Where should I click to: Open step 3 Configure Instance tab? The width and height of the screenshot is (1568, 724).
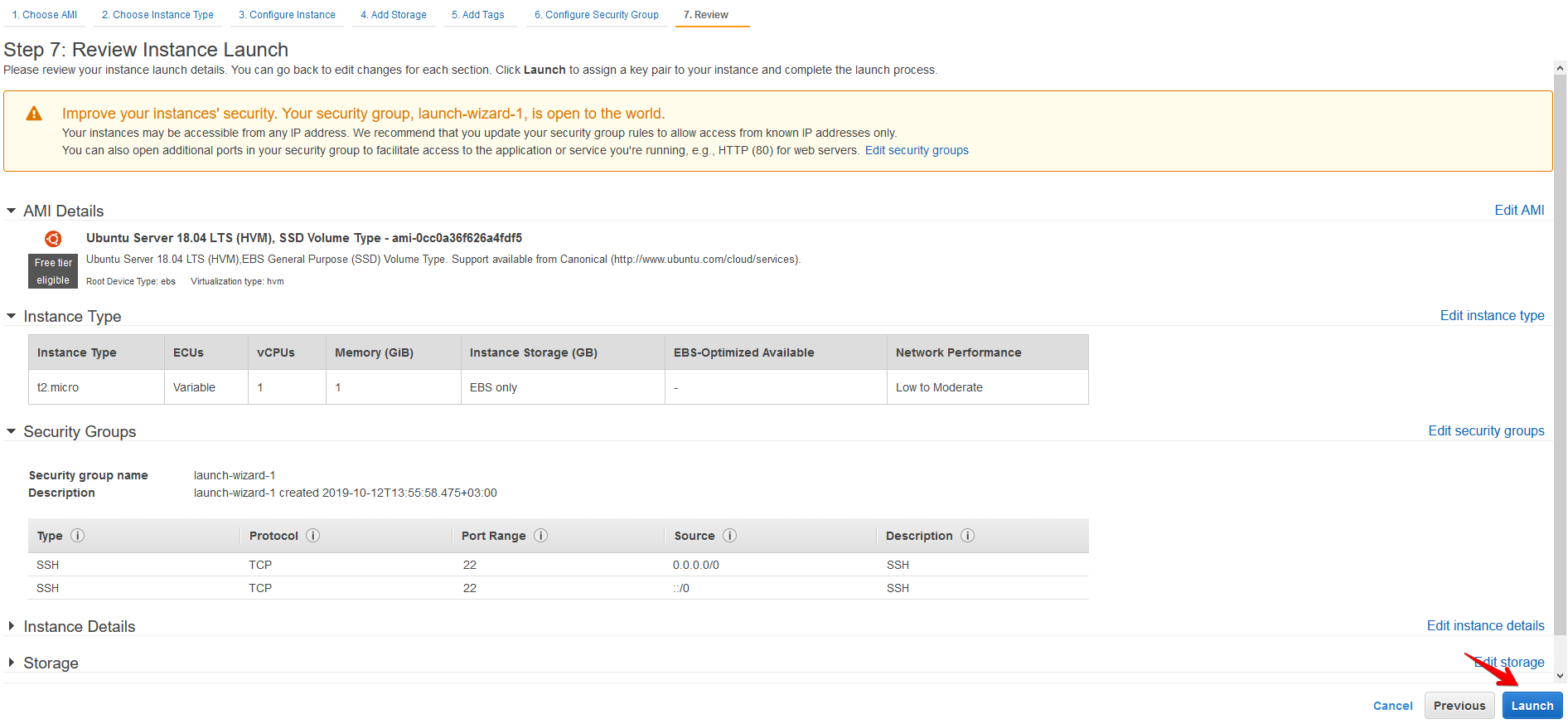click(287, 15)
